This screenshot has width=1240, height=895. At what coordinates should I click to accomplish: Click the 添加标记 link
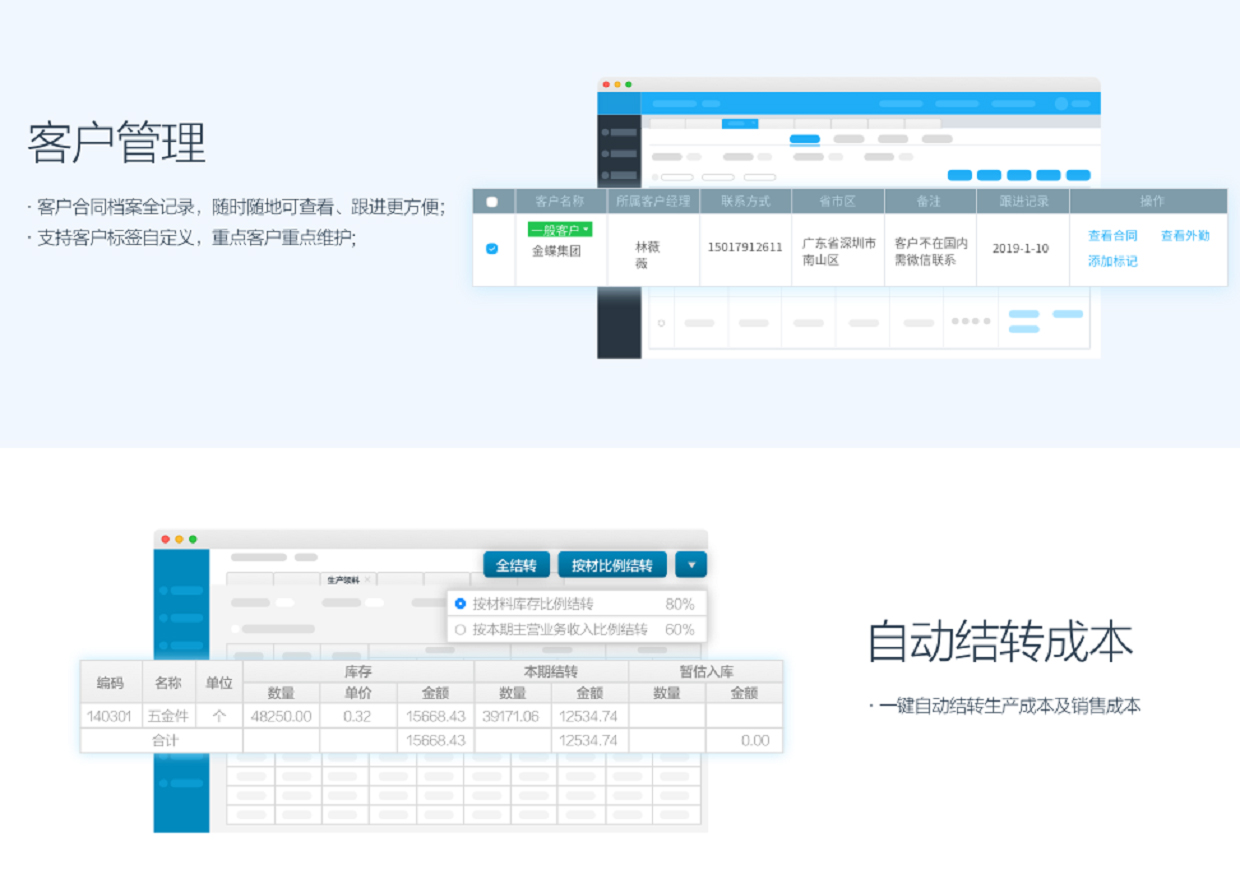coord(1113,261)
